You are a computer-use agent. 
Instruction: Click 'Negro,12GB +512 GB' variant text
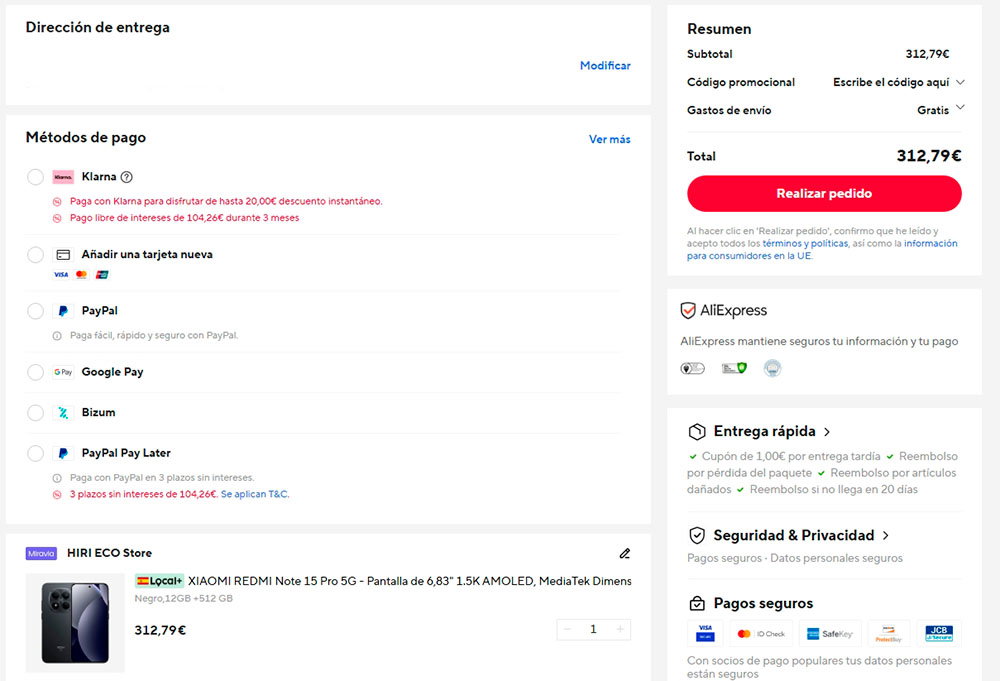click(x=184, y=599)
